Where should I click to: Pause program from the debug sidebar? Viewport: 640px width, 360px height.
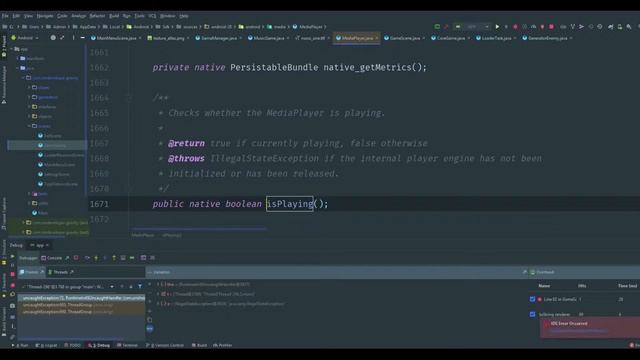pyautogui.click(x=12, y=265)
